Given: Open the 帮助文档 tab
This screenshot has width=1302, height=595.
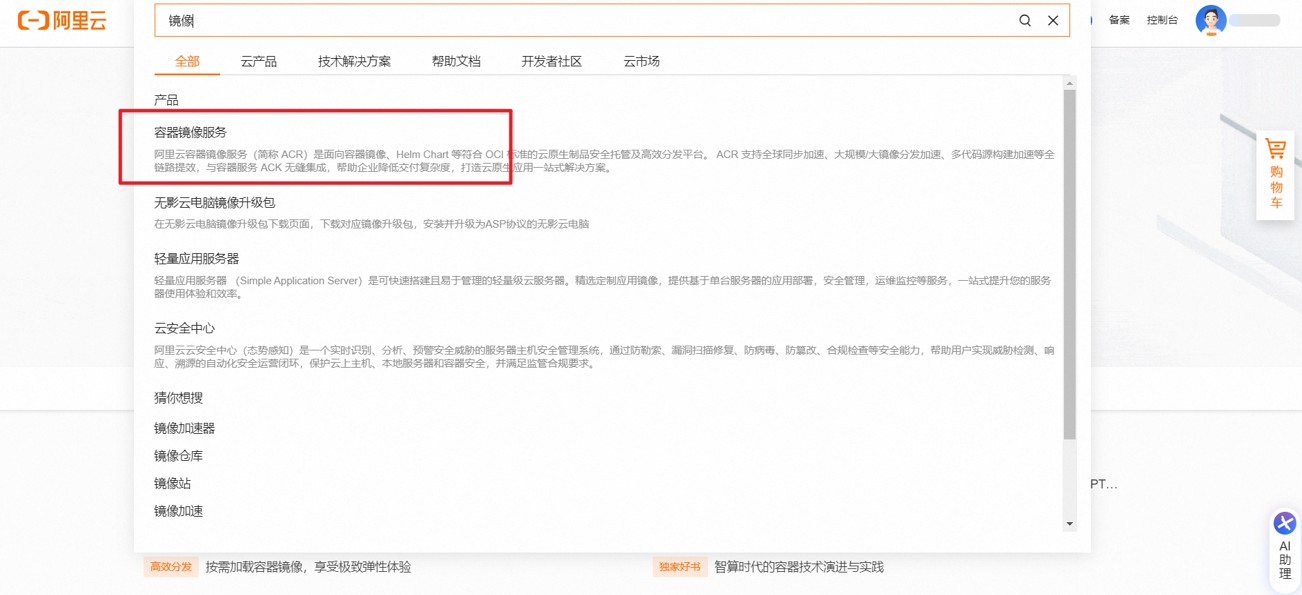Looking at the screenshot, I should click(x=456, y=61).
